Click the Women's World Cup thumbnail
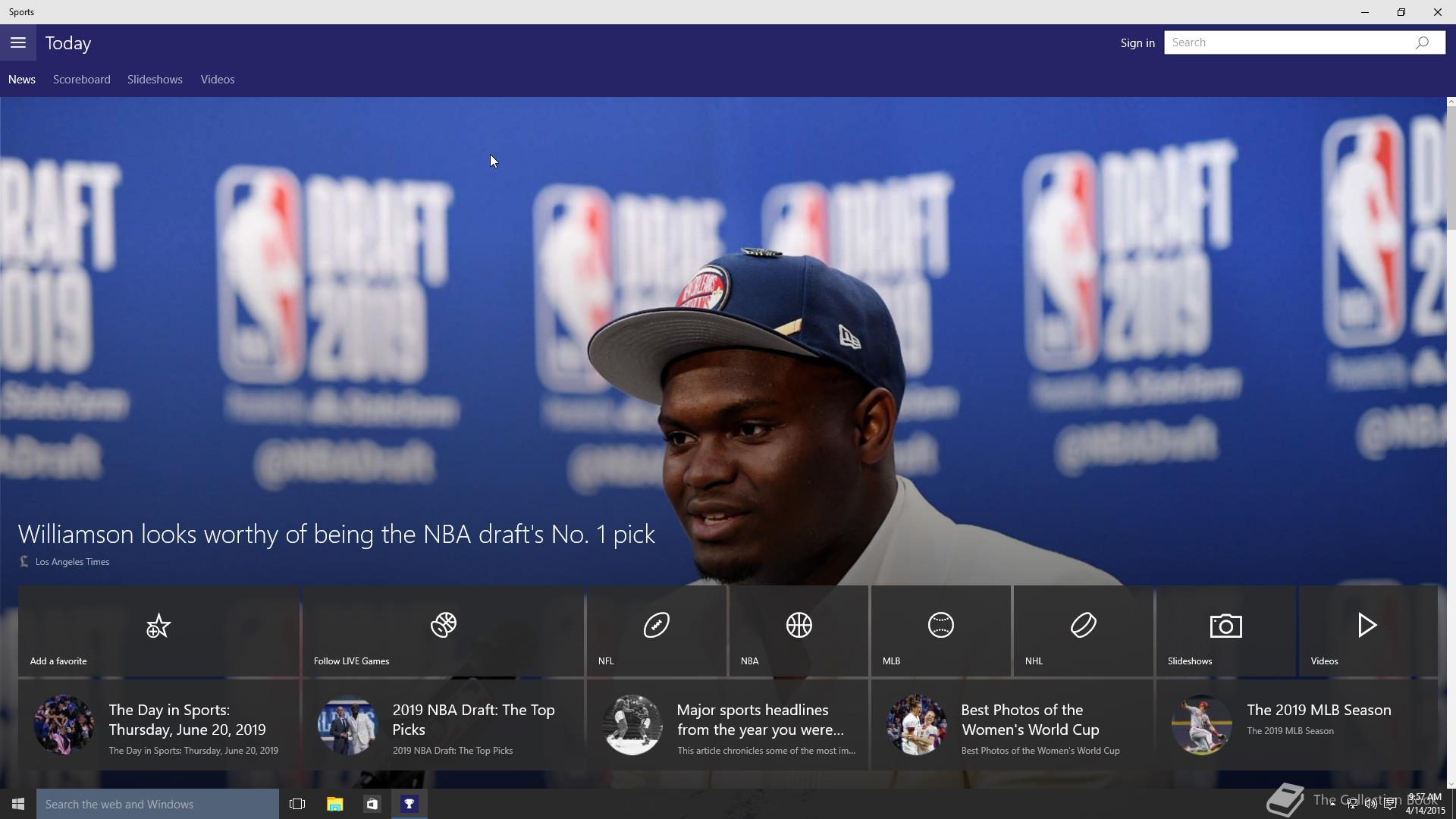1456x819 pixels. [917, 725]
